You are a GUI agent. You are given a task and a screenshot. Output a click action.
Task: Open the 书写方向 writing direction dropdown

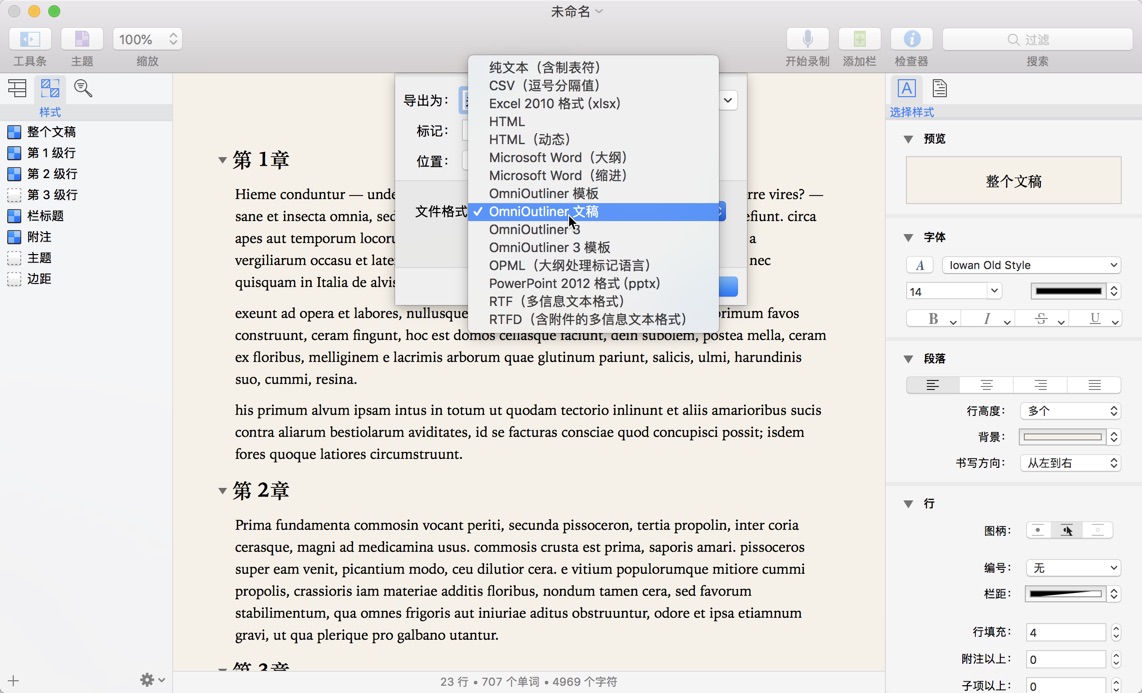(1072, 462)
